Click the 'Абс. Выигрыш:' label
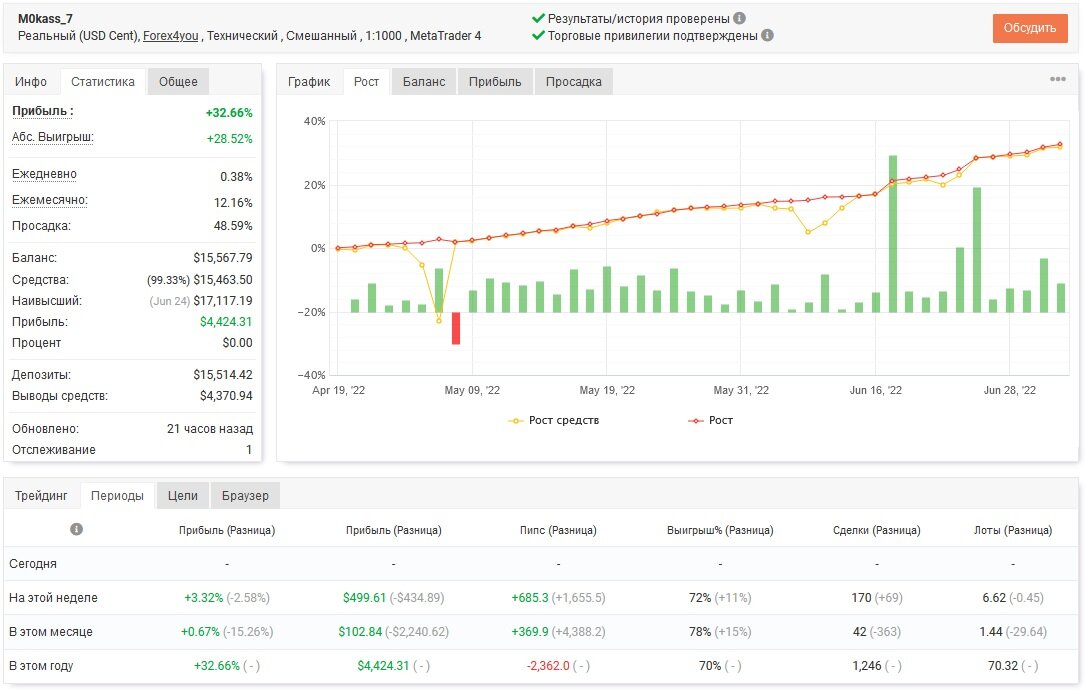The height and width of the screenshot is (690, 1086). tap(53, 137)
